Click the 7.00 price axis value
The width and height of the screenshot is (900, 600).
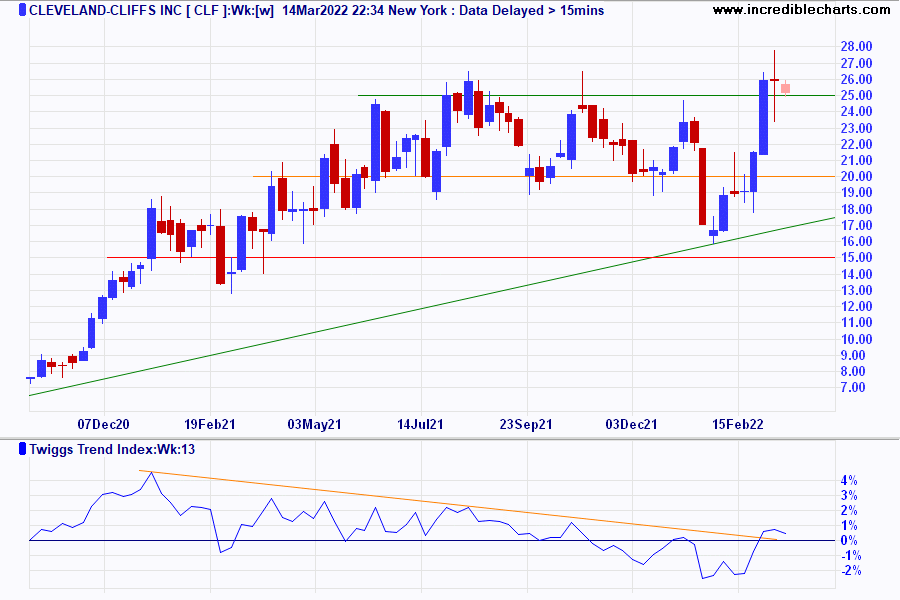pyautogui.click(x=853, y=388)
